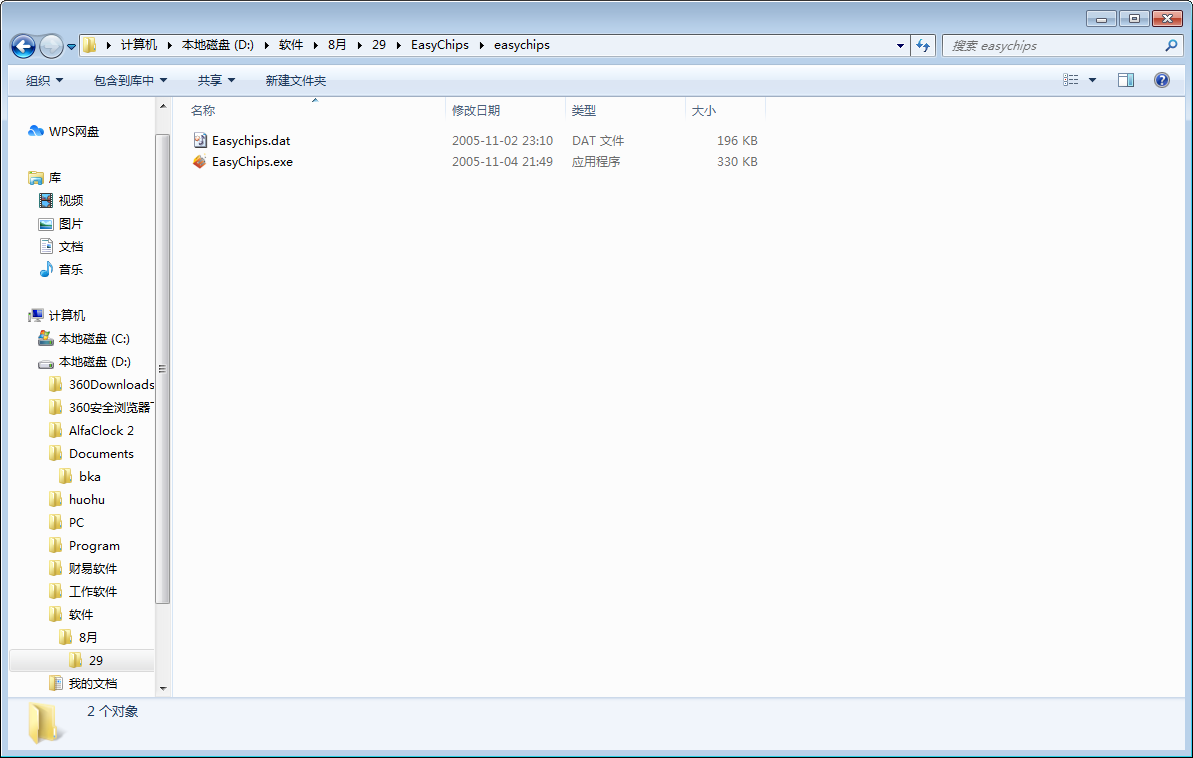Select the EasyChips.exe application file

pos(252,162)
